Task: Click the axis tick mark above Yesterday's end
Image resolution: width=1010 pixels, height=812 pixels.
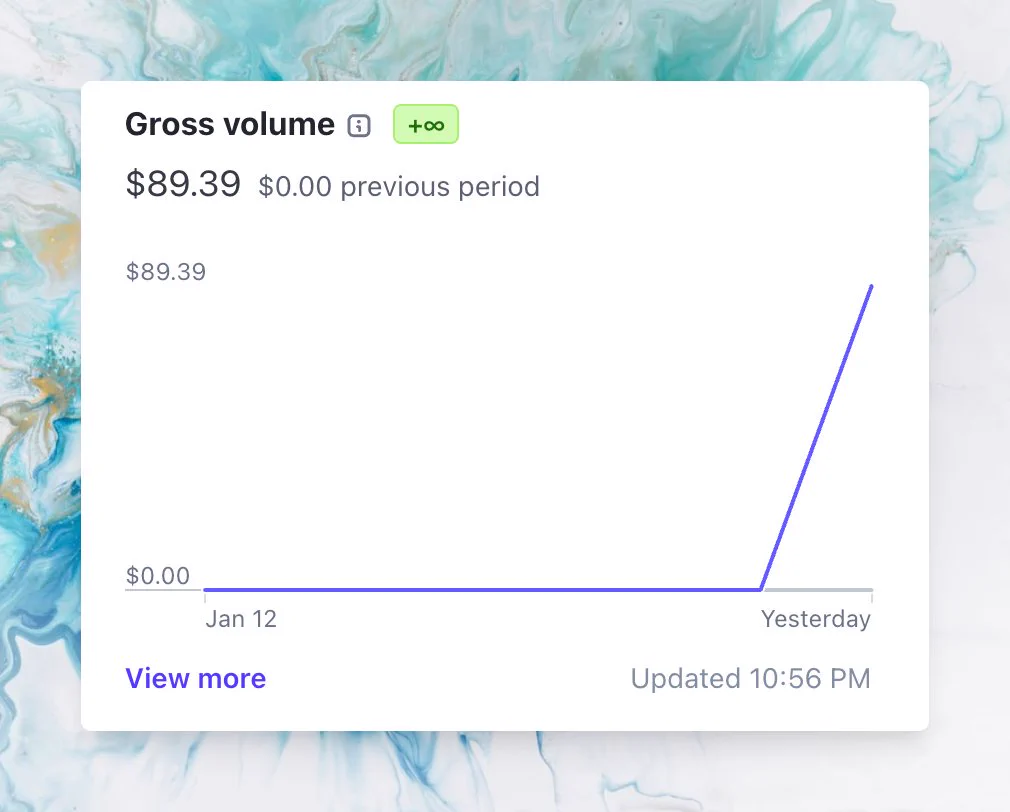Action: click(872, 598)
